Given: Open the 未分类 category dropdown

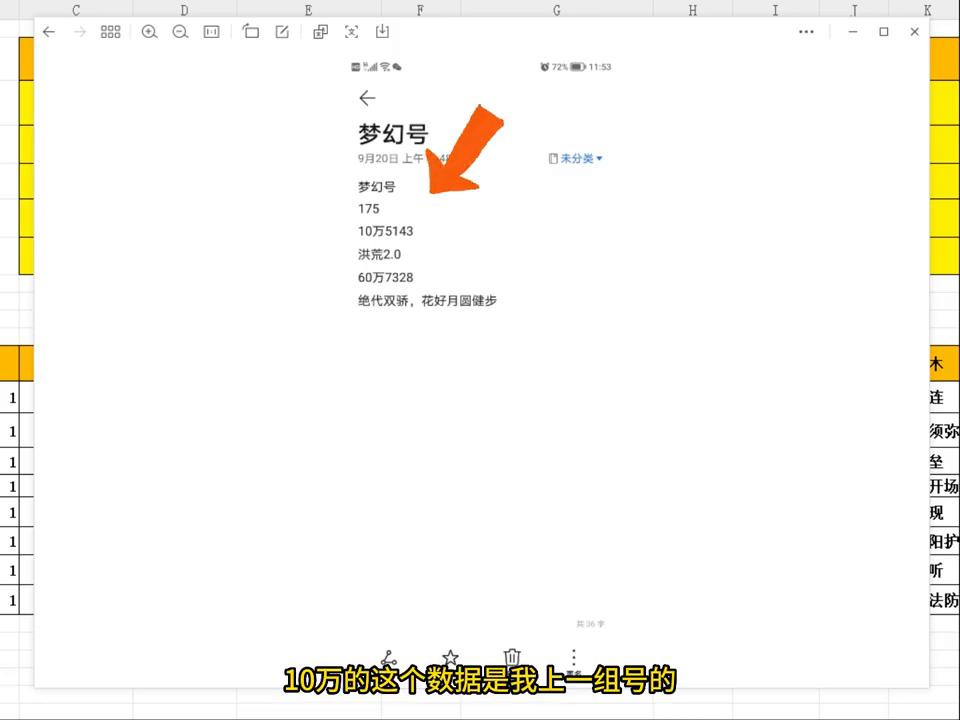Looking at the screenshot, I should pos(576,158).
